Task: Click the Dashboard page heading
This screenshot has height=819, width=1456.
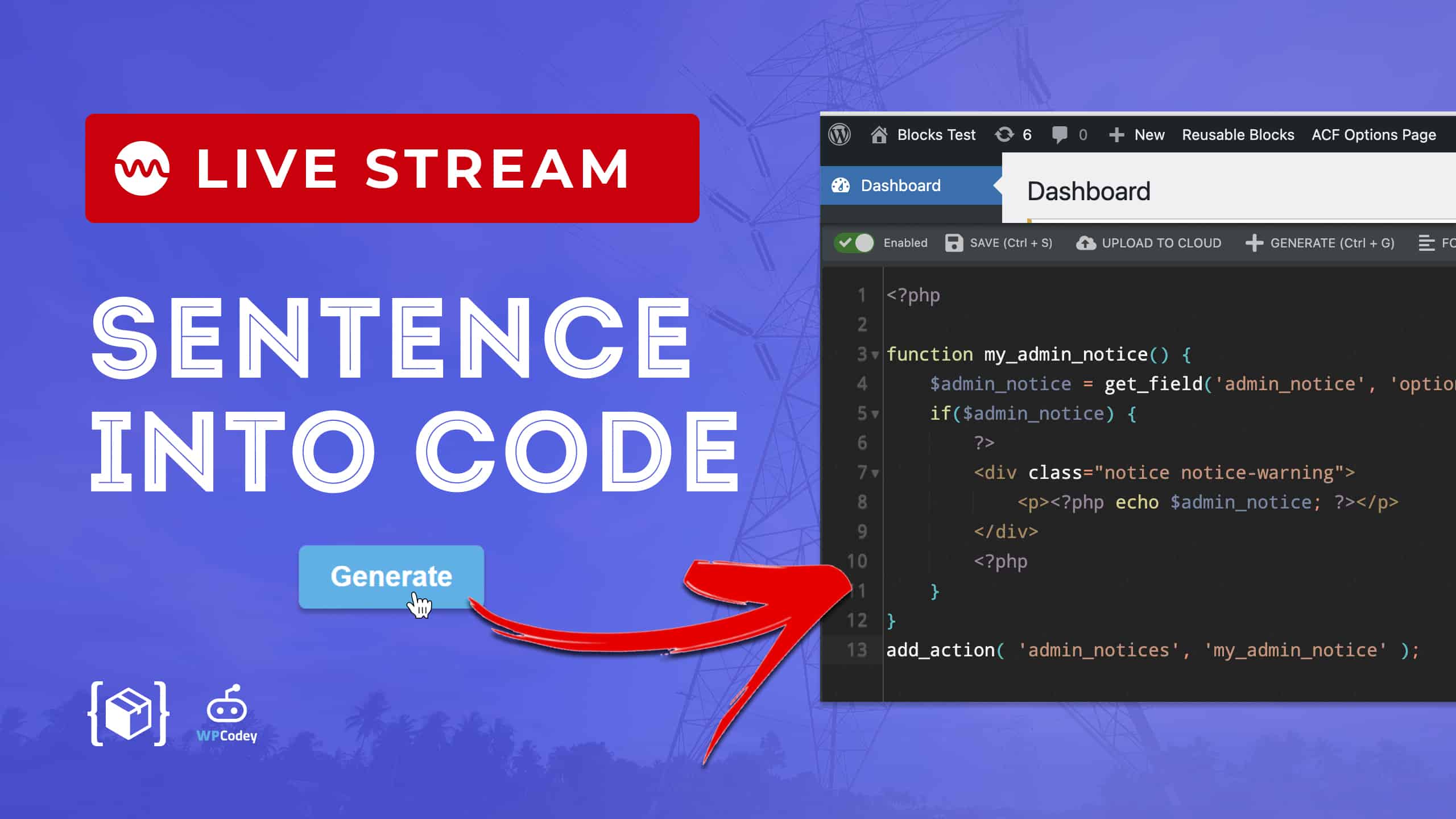Action: 1089,191
